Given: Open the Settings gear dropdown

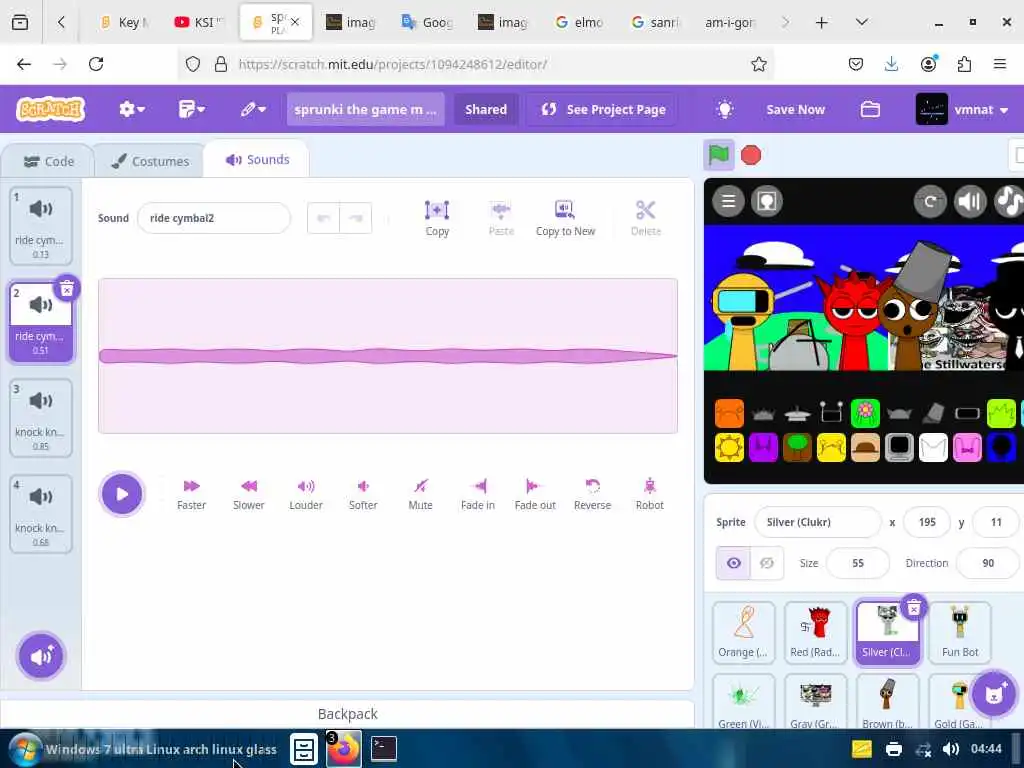Looking at the screenshot, I should pos(131,109).
